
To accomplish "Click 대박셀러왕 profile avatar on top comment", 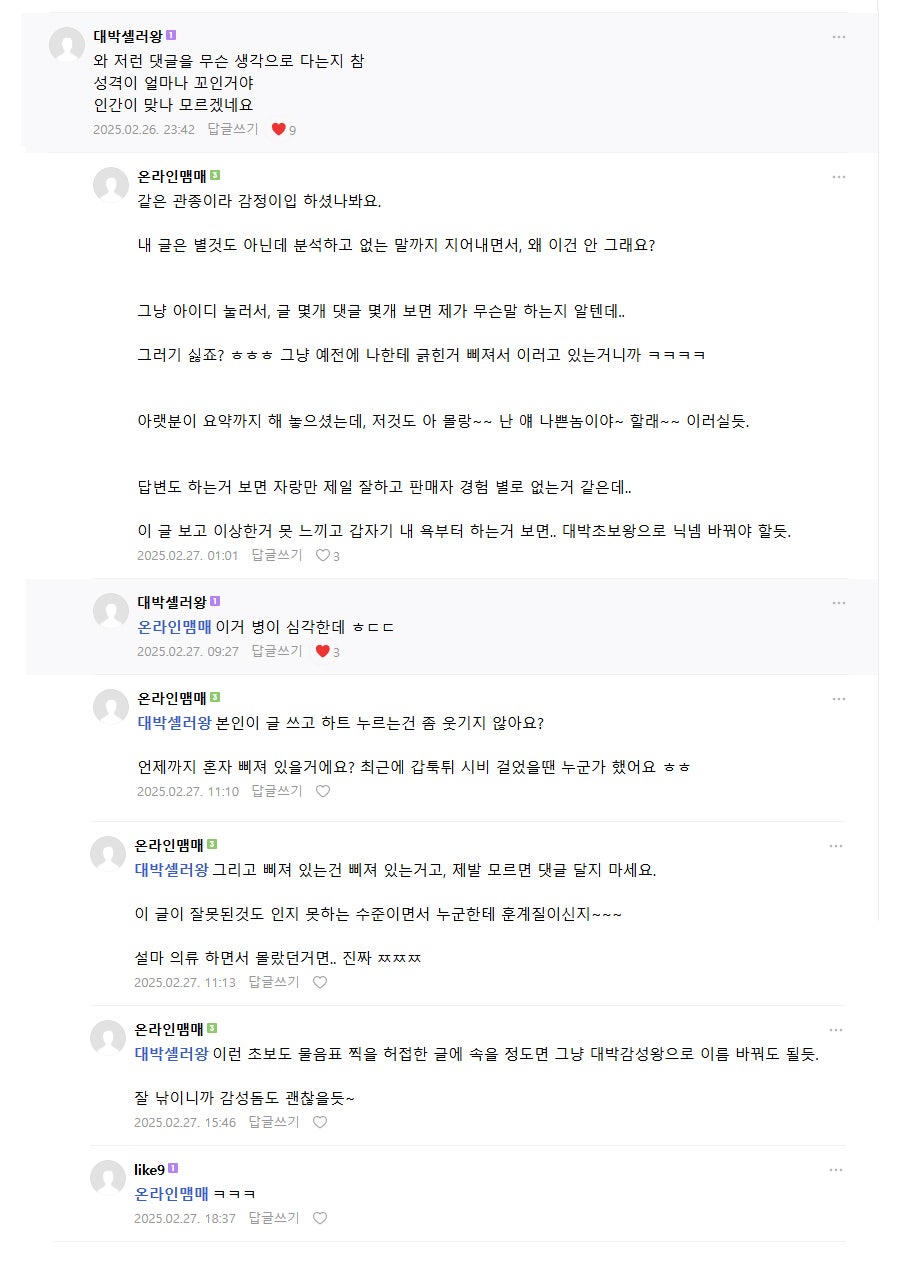I will coord(67,46).
